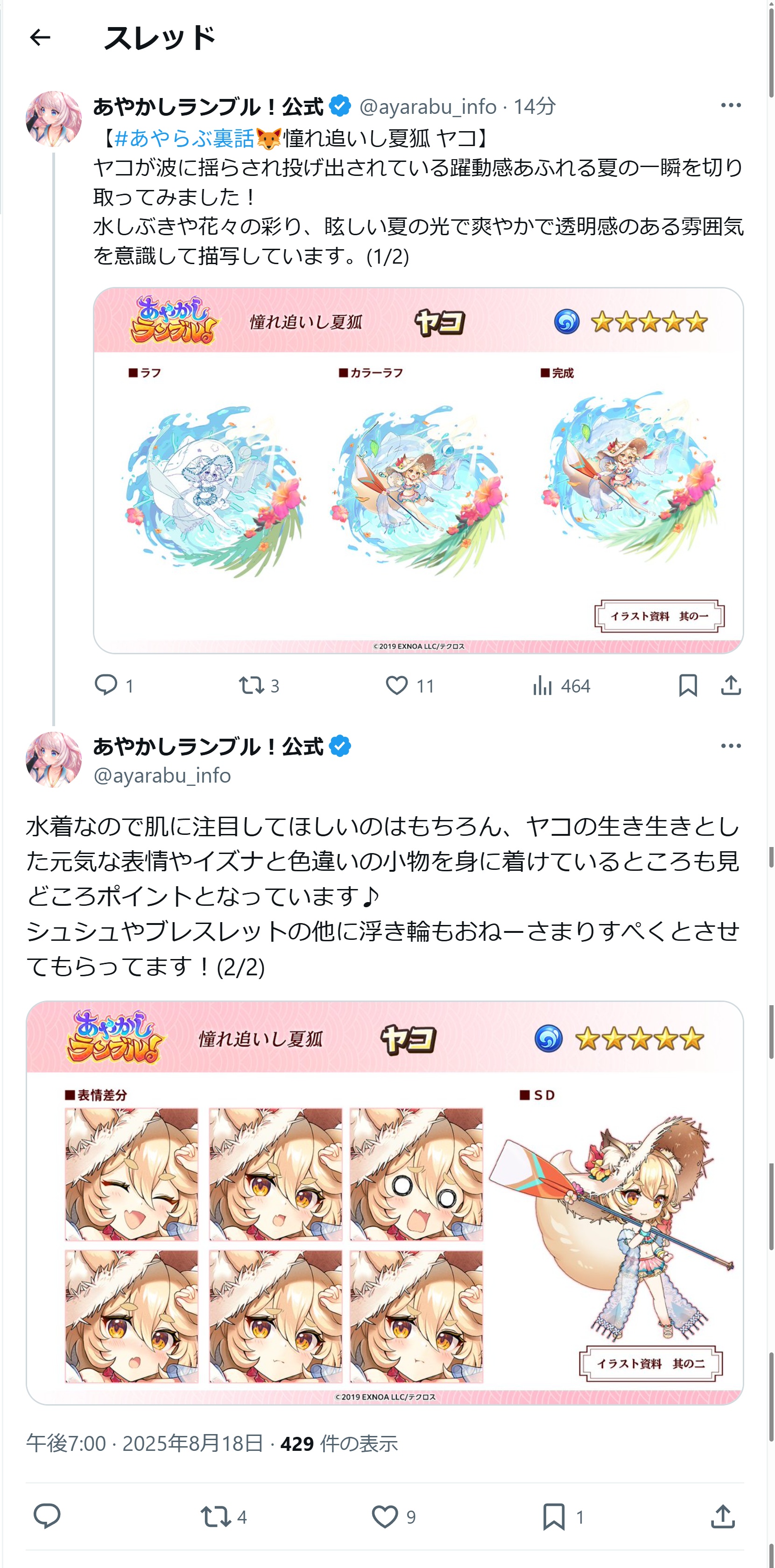Open the #あやらぶ裏話 hashtag link
Viewport: 775px width, 1568px height.
[184, 138]
